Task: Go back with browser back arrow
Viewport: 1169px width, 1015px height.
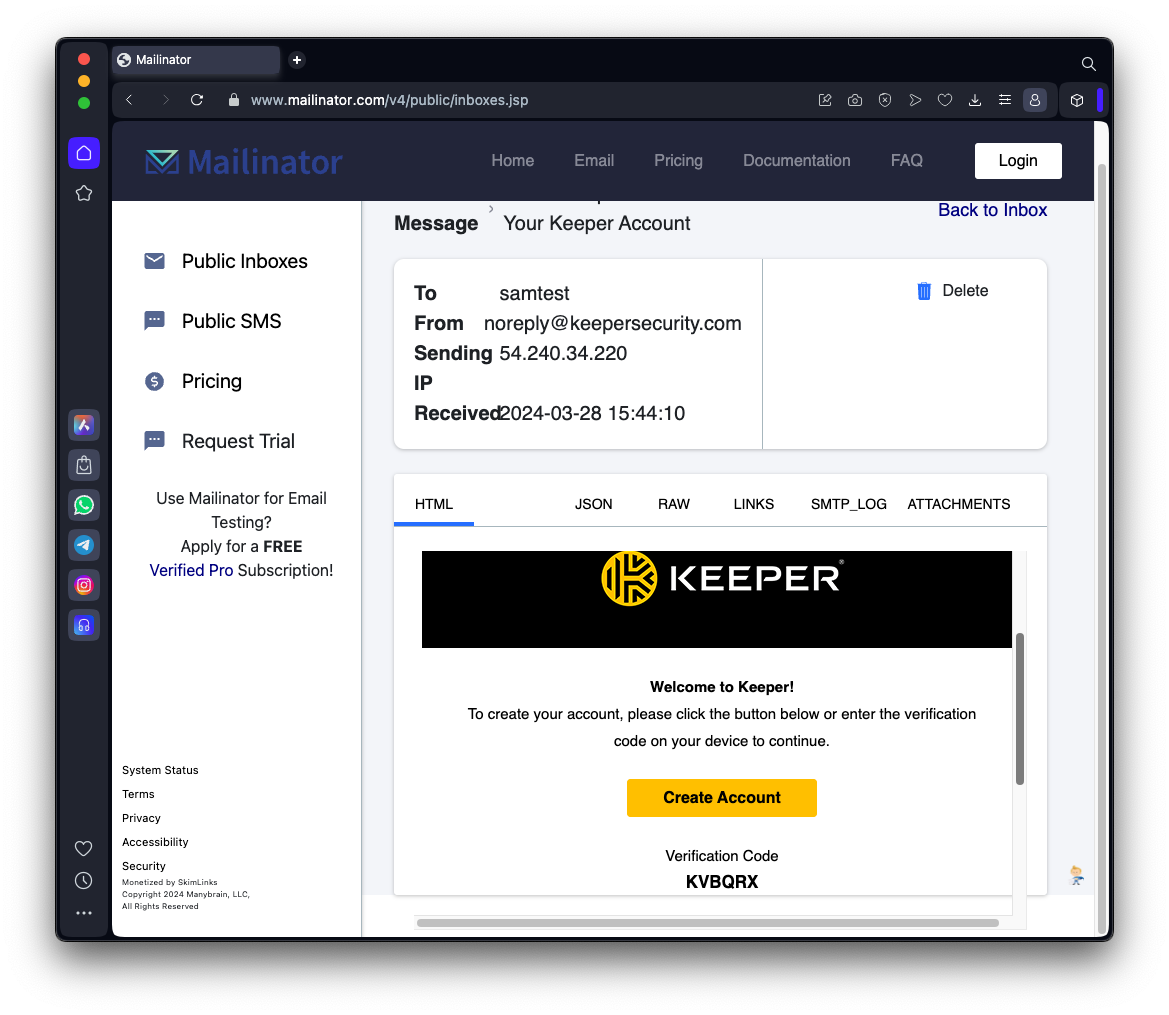Action: 129,100
